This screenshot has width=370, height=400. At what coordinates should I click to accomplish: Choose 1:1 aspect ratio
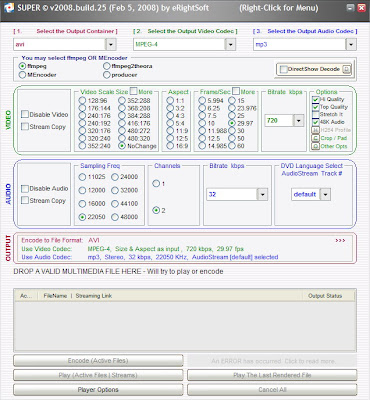pyautogui.click(x=170, y=100)
